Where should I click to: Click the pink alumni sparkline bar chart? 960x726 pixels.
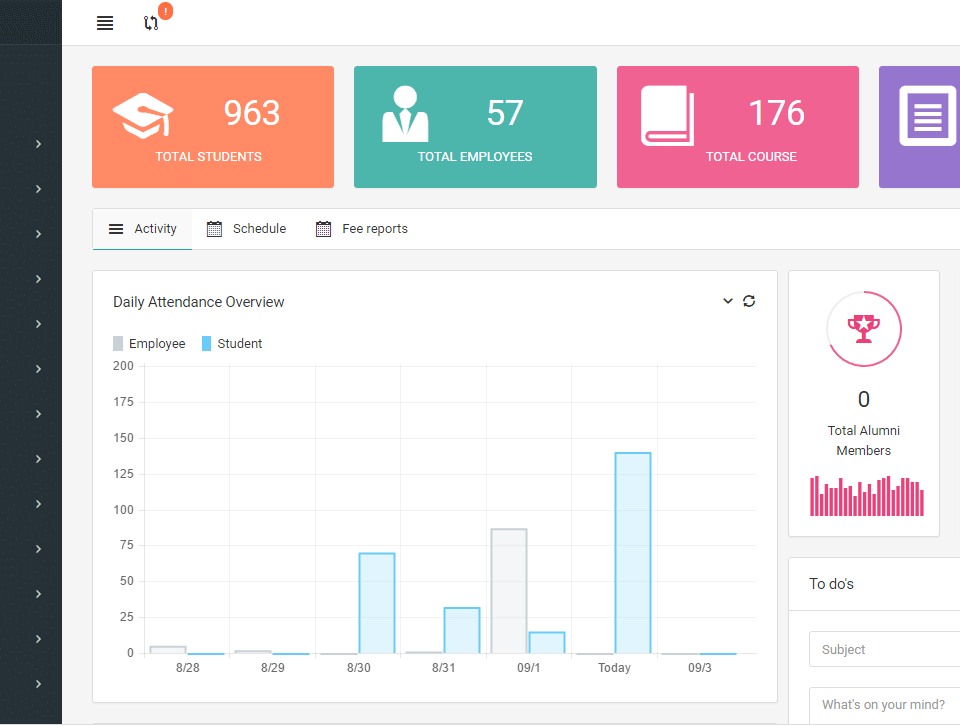[x=866, y=496]
